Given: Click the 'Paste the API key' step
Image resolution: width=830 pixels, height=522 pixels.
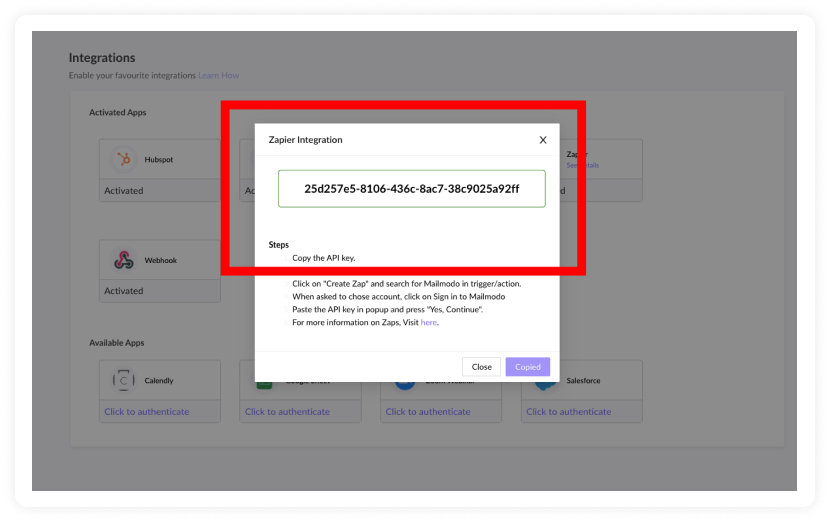Looking at the screenshot, I should click(387, 309).
